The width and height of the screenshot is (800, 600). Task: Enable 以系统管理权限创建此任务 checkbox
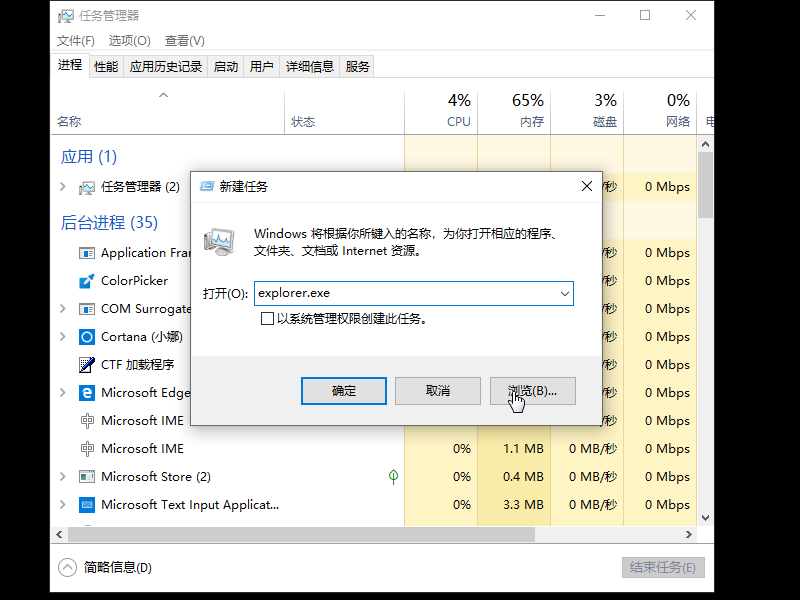[268, 318]
